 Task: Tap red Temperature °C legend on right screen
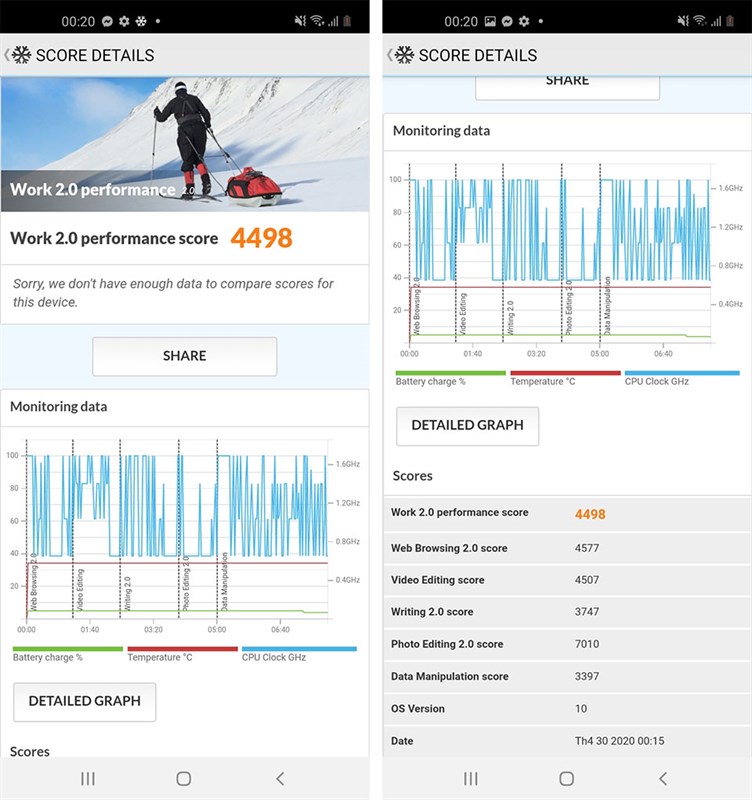point(565,378)
